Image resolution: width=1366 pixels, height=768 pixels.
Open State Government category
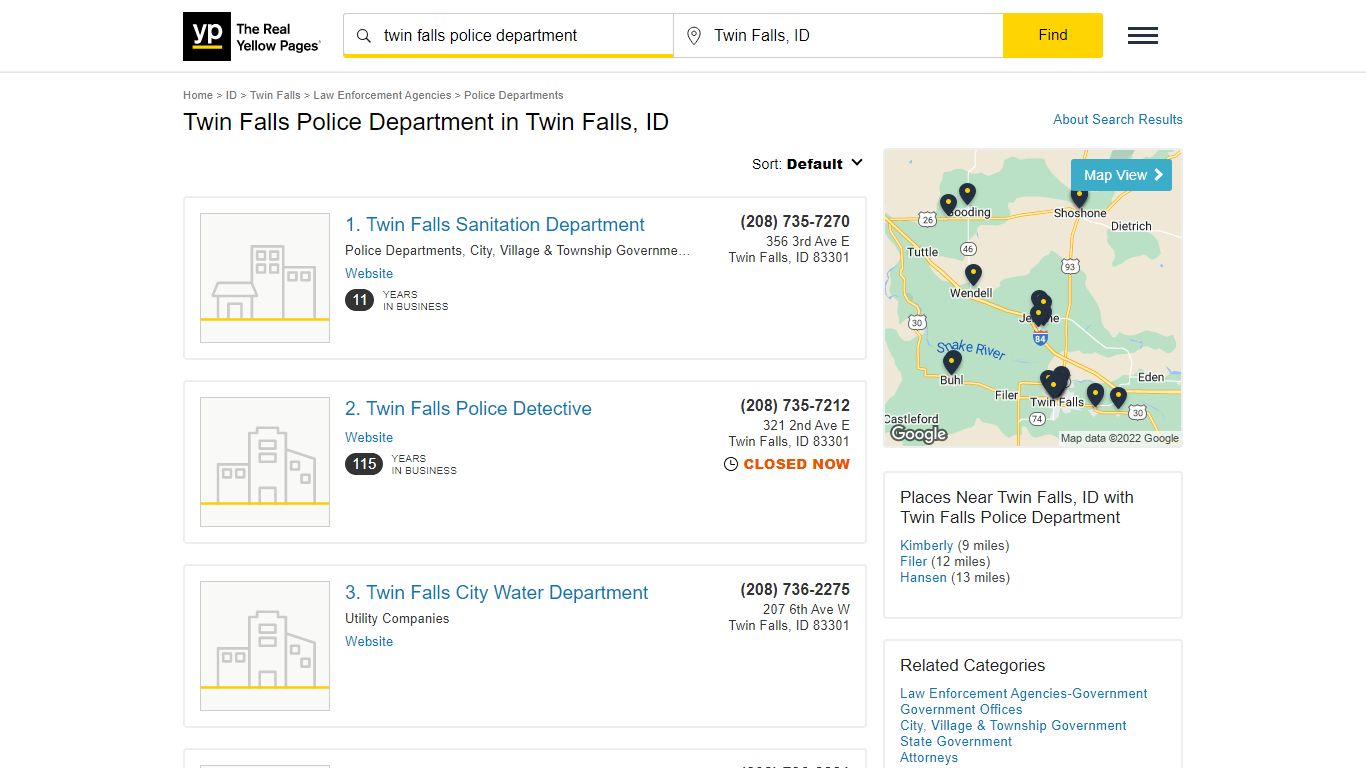(956, 741)
